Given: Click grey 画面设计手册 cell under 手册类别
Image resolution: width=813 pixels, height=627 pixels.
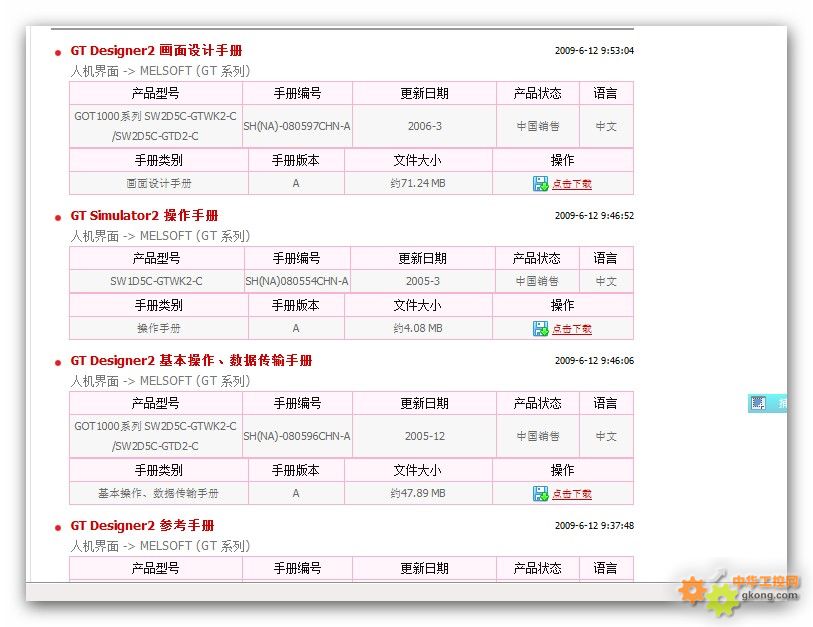Looking at the screenshot, I should [159, 184].
